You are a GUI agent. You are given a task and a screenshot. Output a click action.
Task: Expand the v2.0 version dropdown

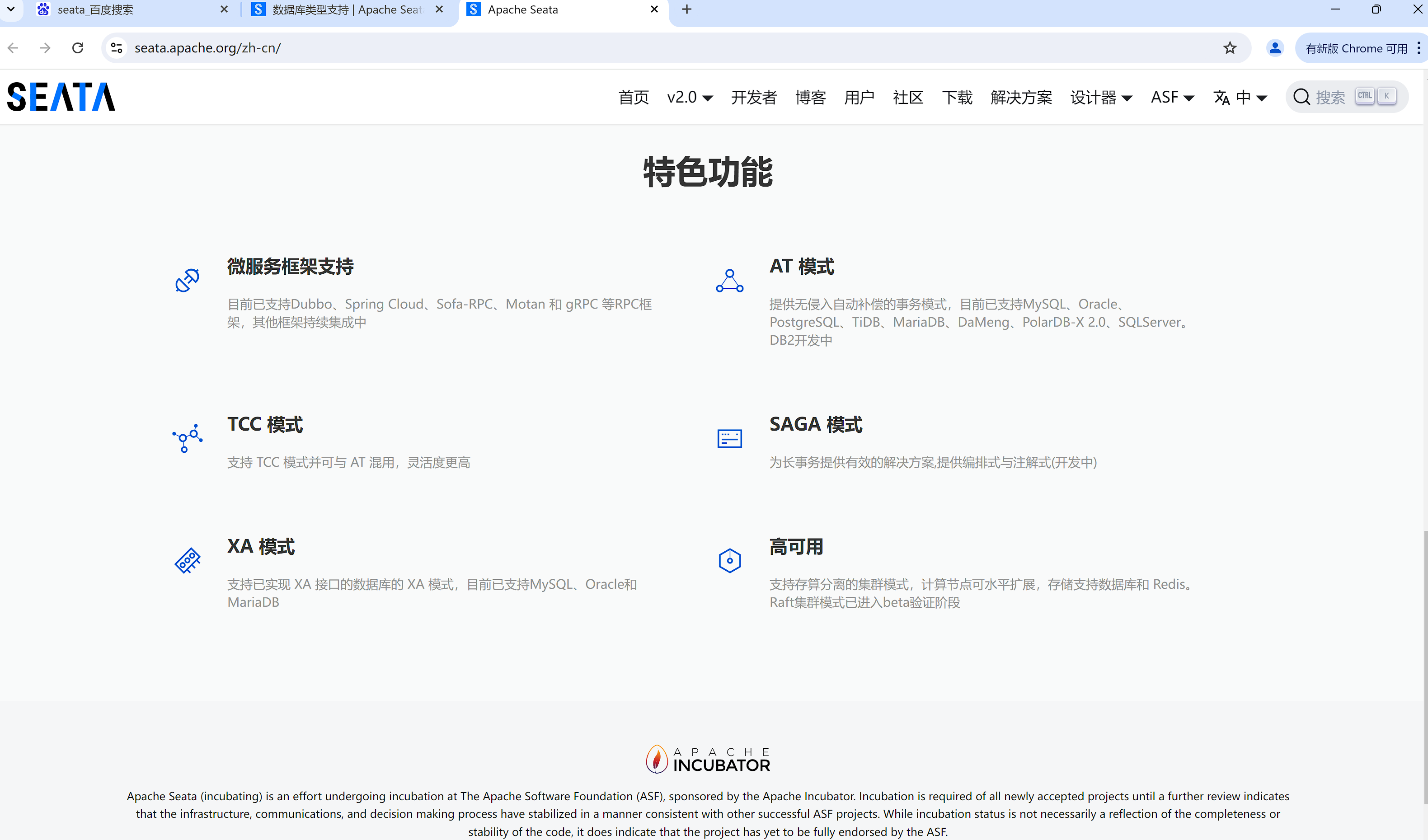[x=690, y=98]
